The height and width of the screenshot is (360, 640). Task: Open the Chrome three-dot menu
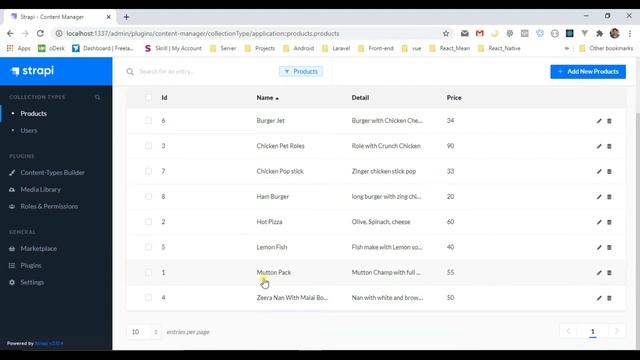[630, 33]
